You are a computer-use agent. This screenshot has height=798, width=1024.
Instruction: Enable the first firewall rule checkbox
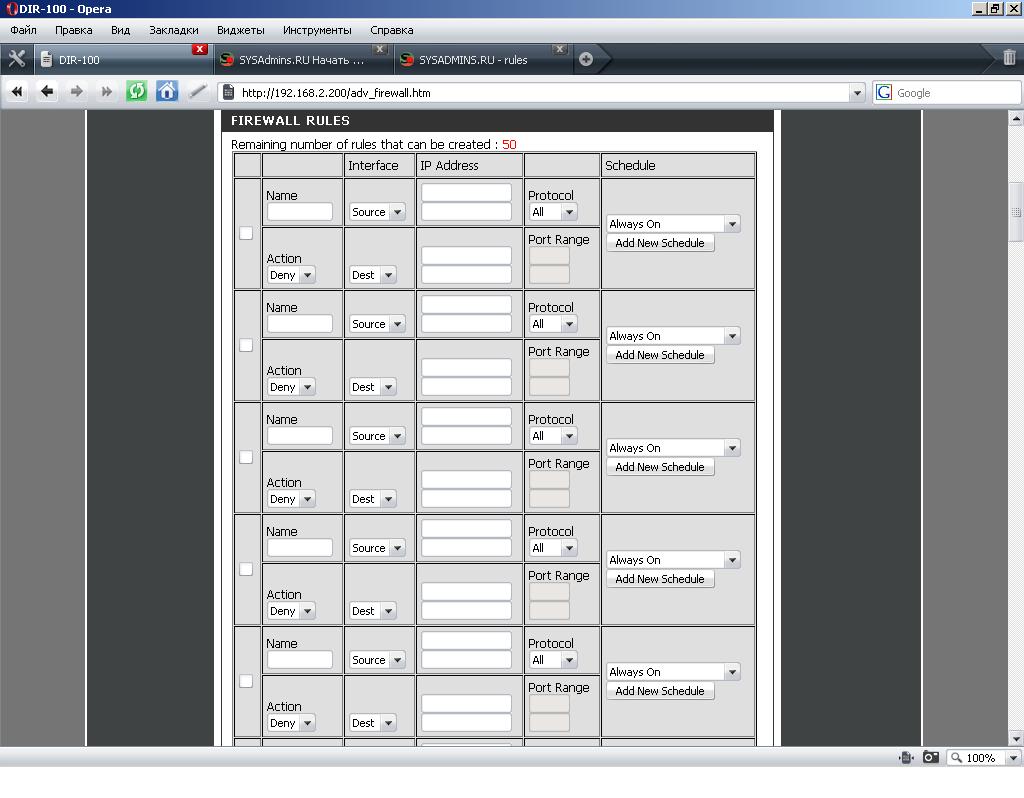246,233
